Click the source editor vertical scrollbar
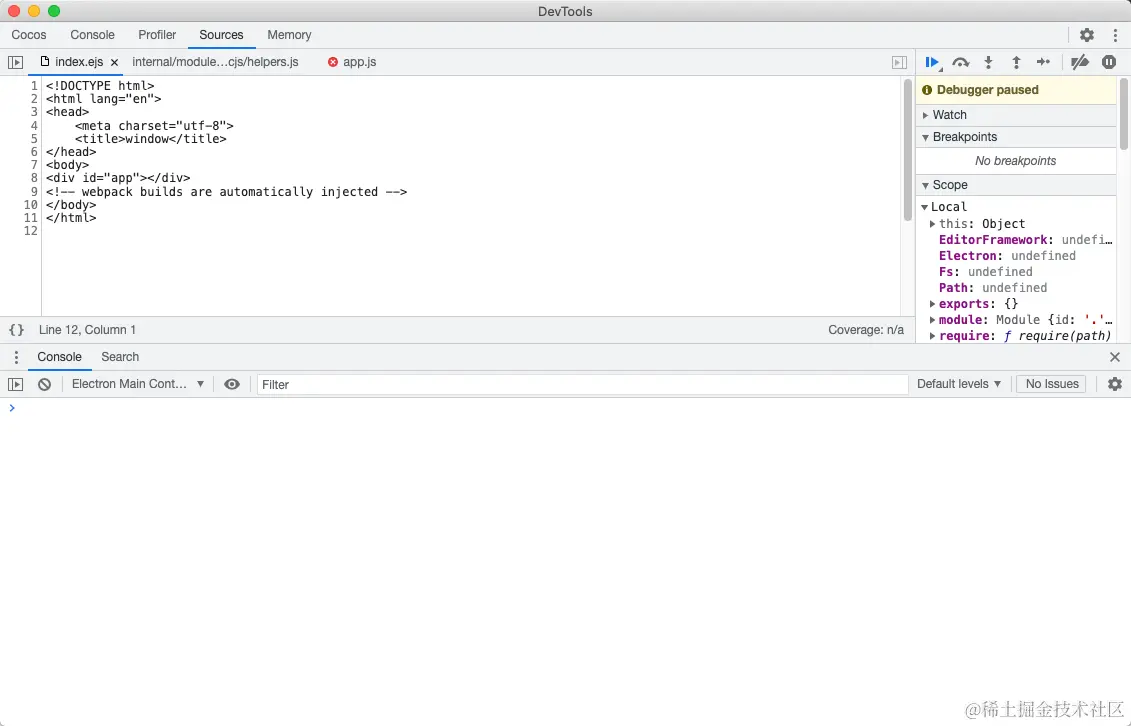Viewport: 1131px width, 726px height. point(907,150)
